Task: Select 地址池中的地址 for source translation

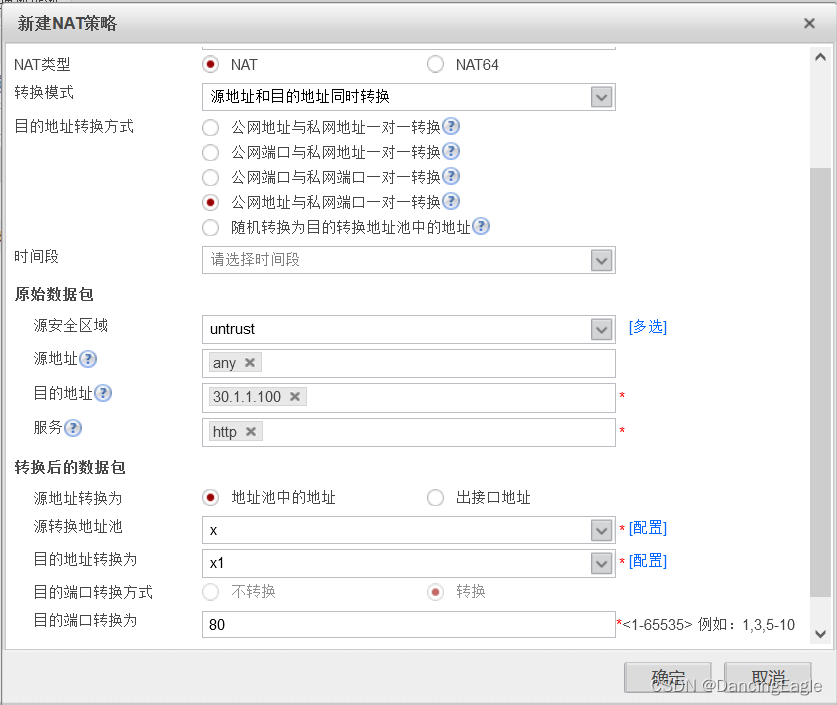Action: coord(210,497)
